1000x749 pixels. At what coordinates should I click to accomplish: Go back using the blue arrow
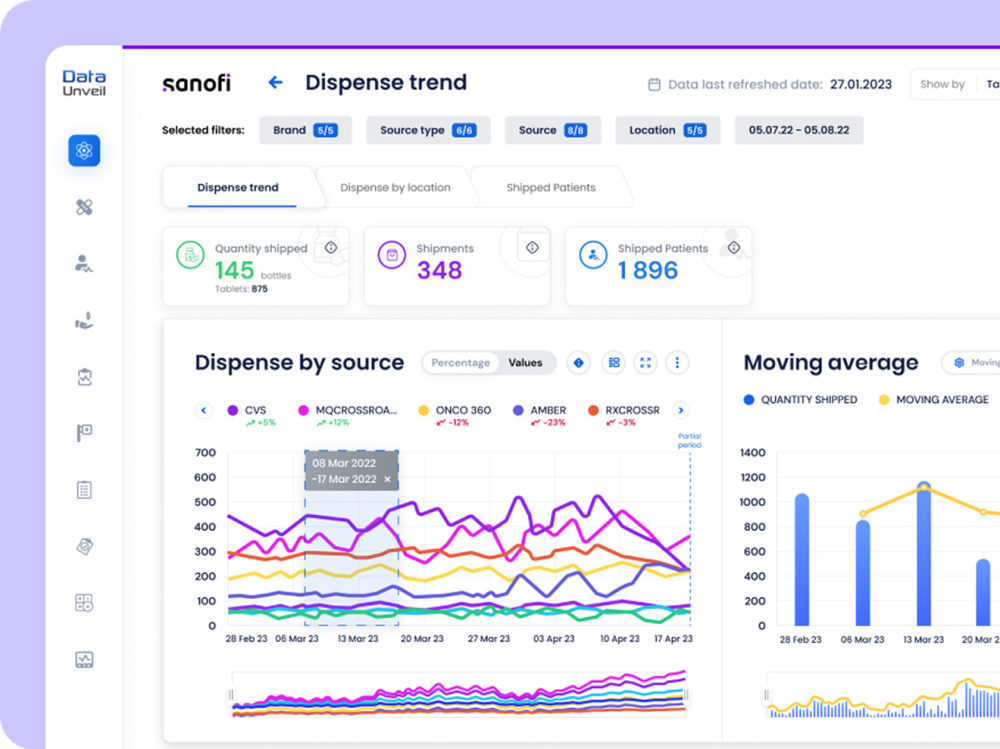click(x=276, y=82)
